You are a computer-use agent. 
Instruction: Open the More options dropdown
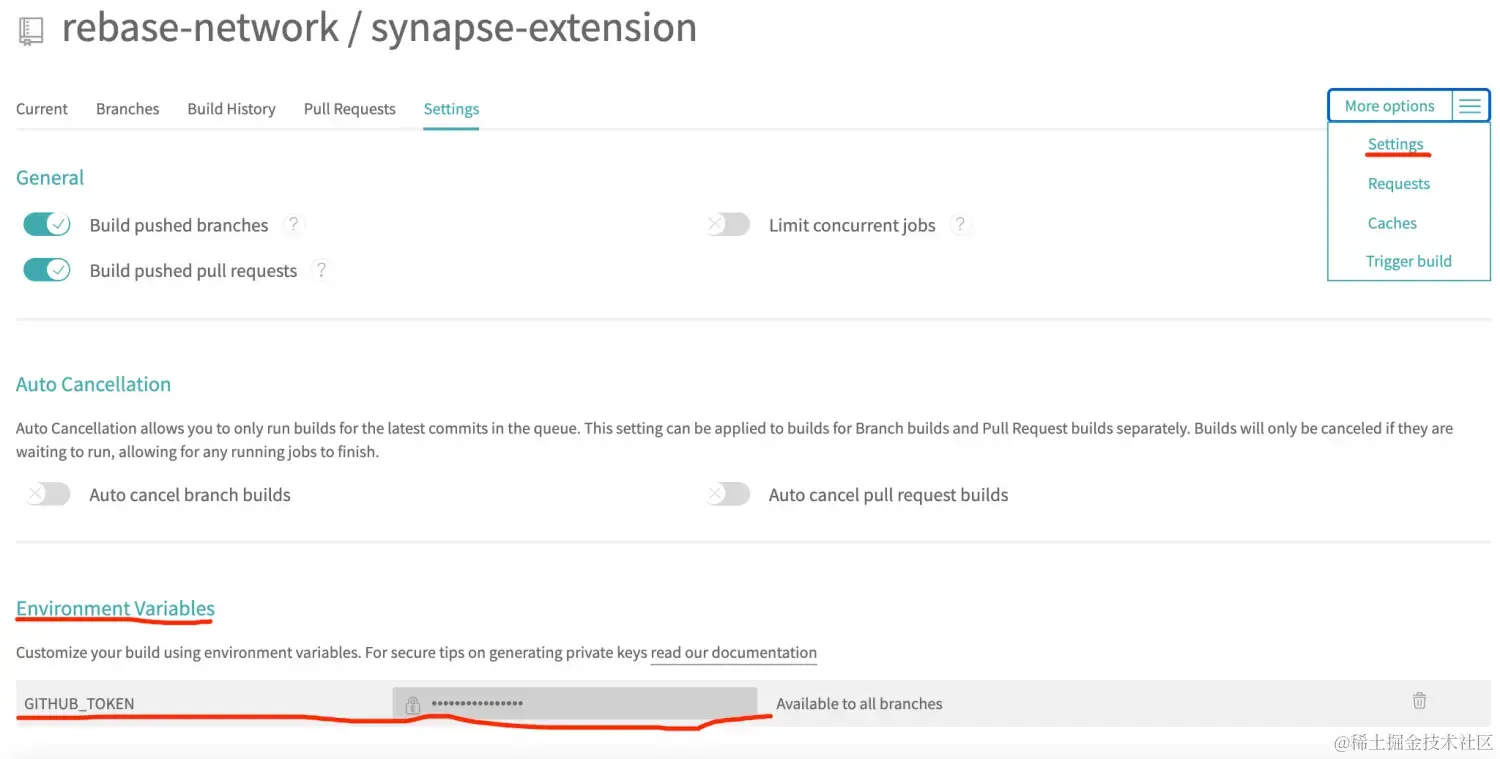[1389, 106]
